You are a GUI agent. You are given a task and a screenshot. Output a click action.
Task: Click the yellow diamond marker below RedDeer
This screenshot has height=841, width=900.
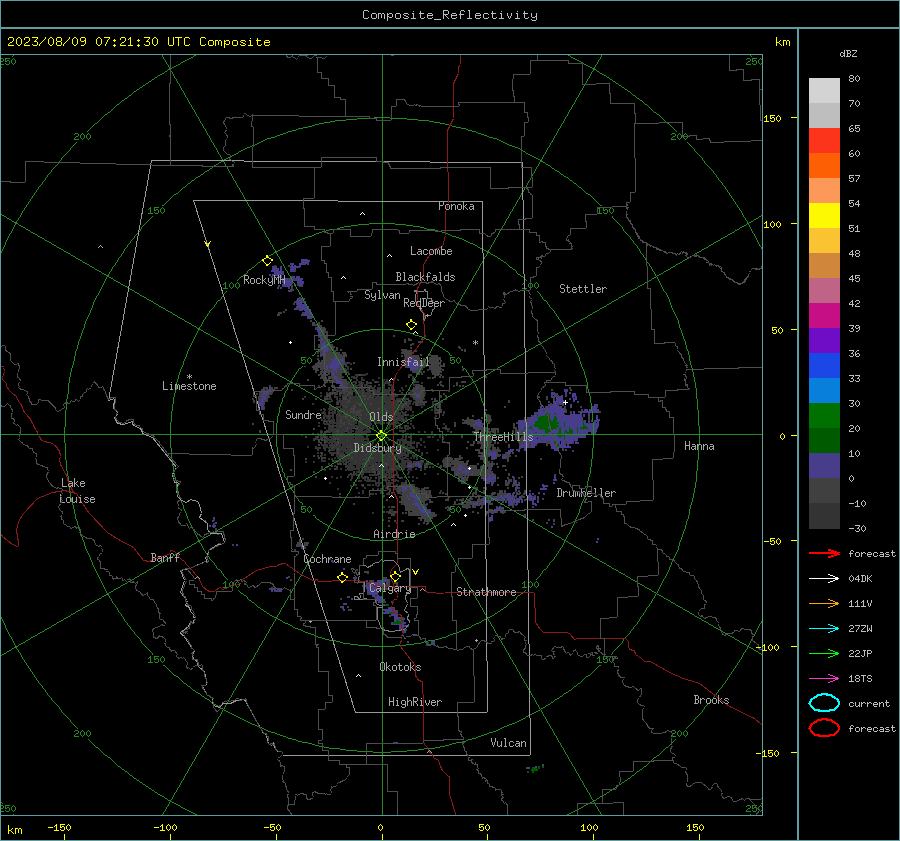[x=411, y=325]
